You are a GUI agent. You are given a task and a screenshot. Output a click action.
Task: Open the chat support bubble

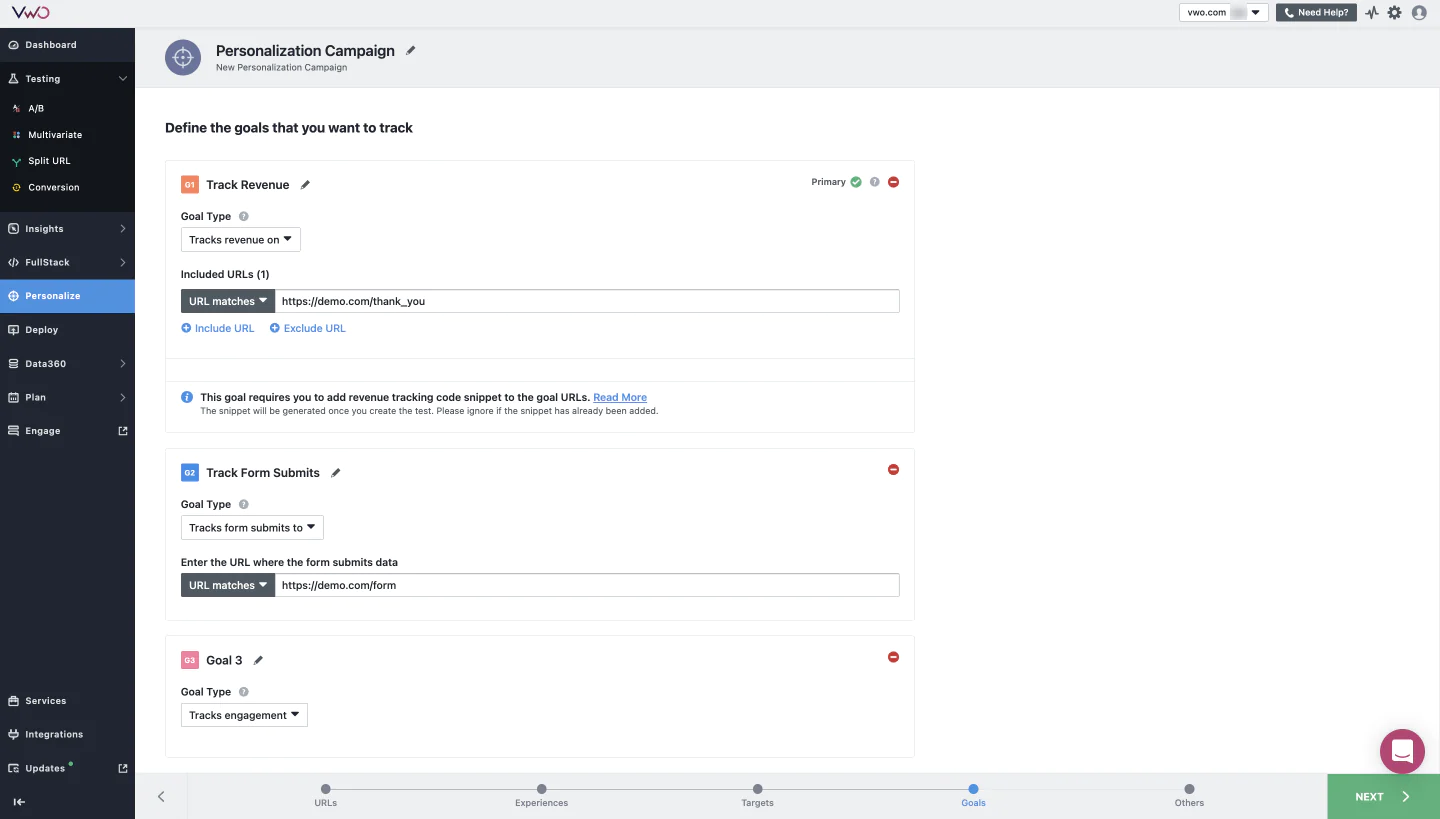tap(1401, 751)
